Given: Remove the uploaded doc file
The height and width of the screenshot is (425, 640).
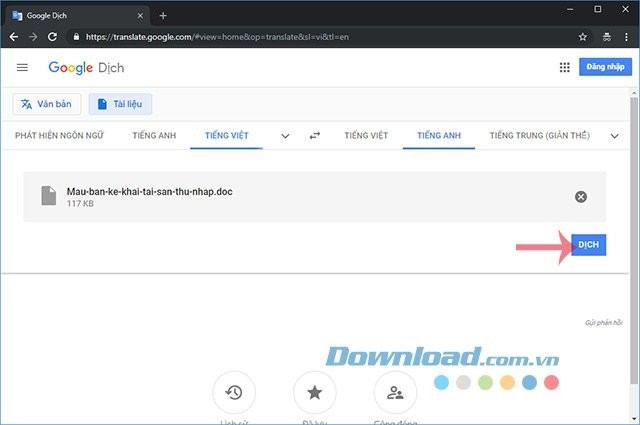Looking at the screenshot, I should tap(581, 197).
